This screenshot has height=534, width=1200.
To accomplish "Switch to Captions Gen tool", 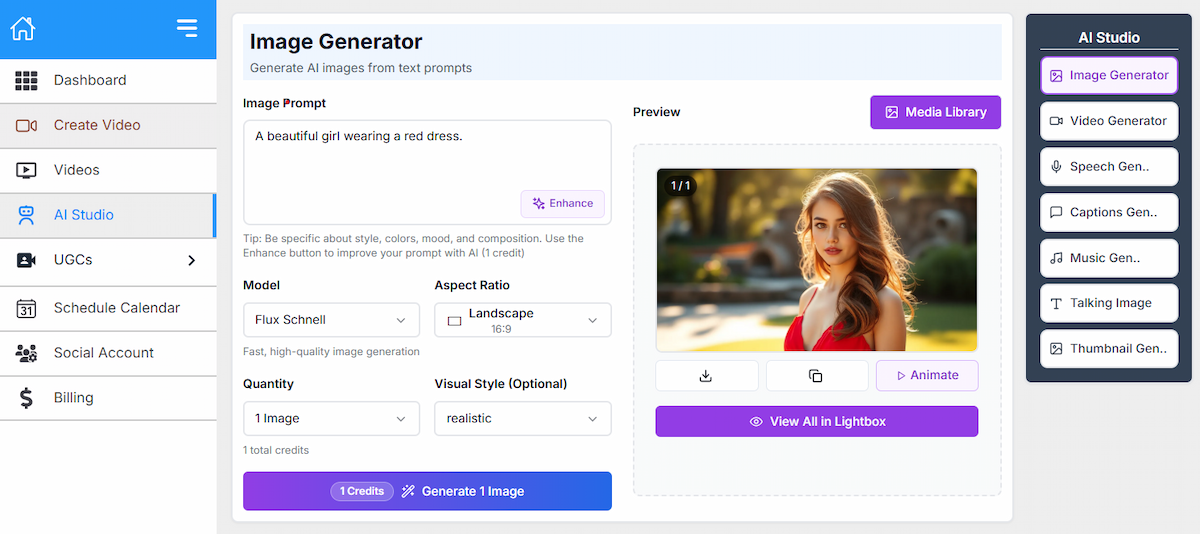I will pos(1109,212).
